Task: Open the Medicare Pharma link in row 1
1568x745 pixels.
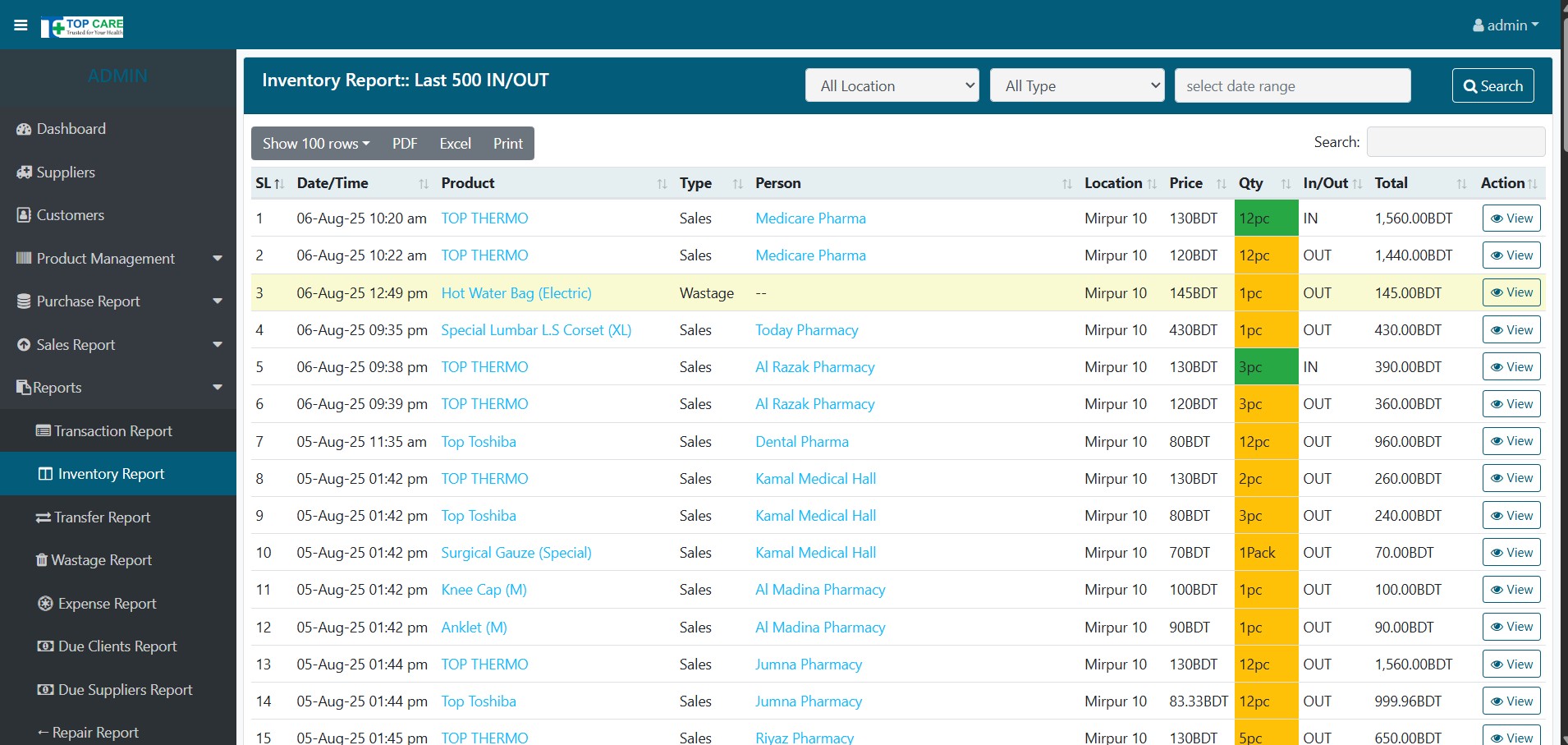Action: [810, 218]
